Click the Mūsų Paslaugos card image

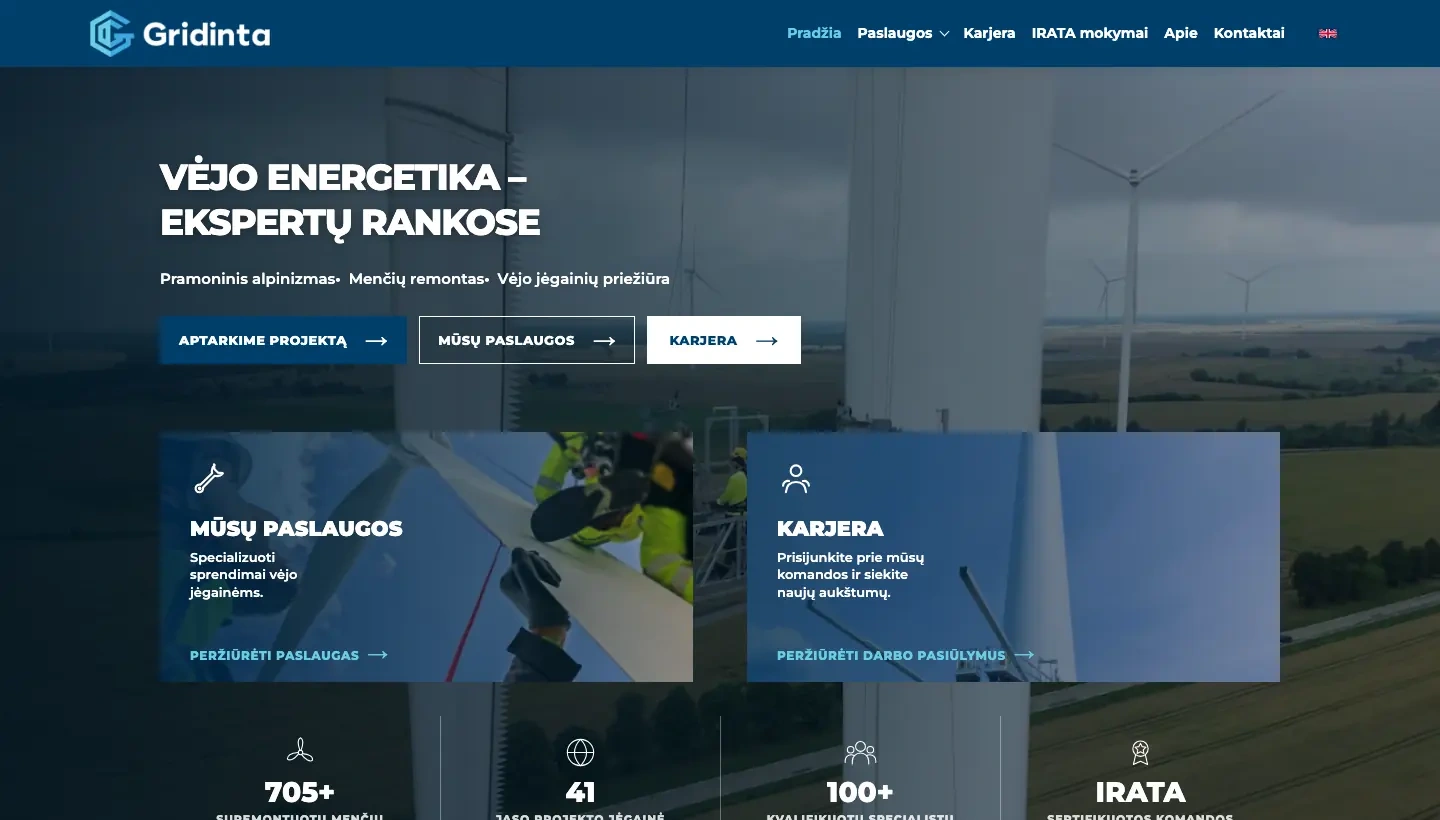426,557
